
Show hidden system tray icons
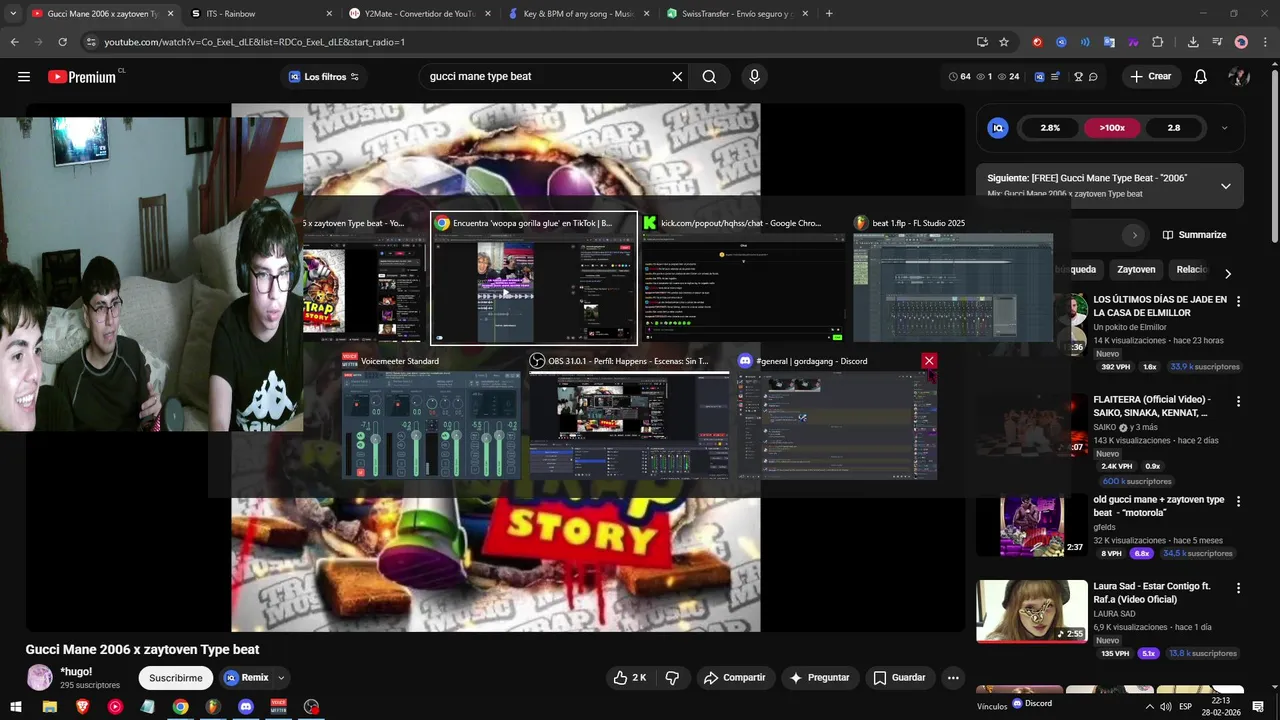tap(1149, 706)
